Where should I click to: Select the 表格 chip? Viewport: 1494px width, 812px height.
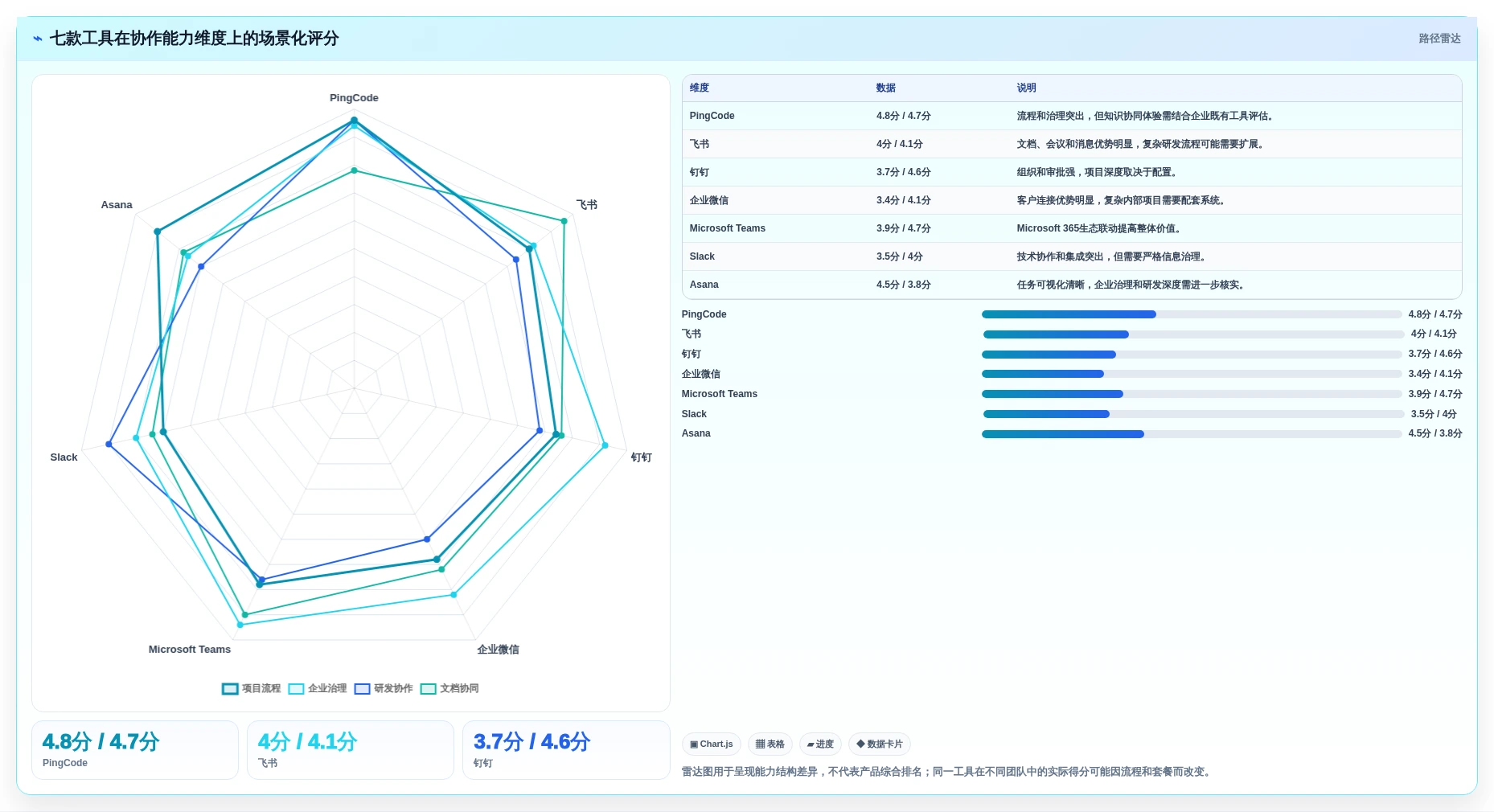[770, 744]
